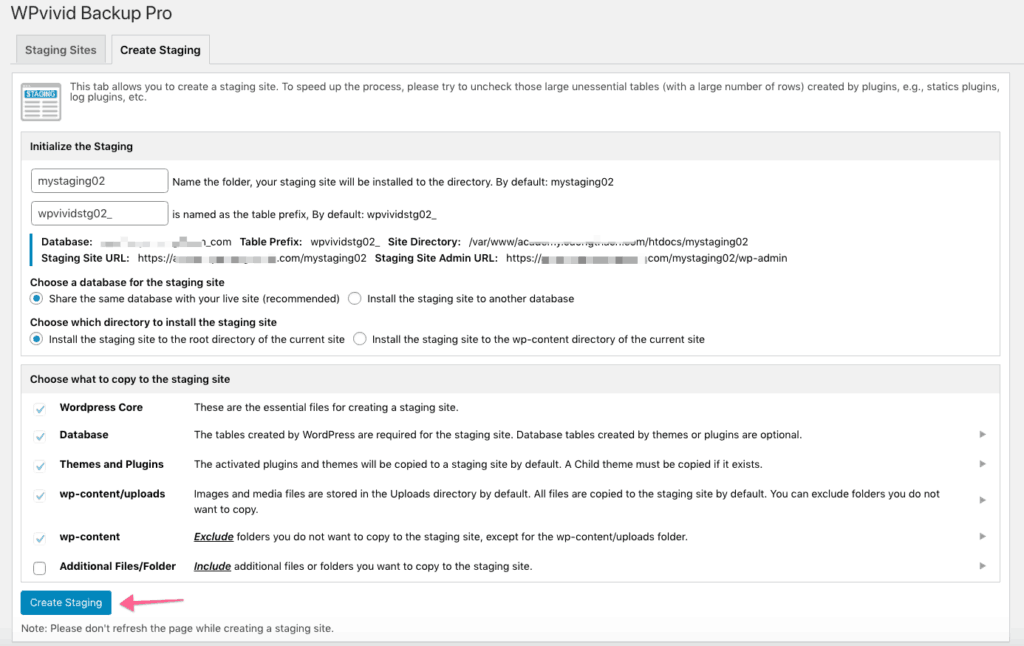Viewport: 1024px width, 646px height.
Task: Choose wp-content directory install option
Action: coord(360,339)
